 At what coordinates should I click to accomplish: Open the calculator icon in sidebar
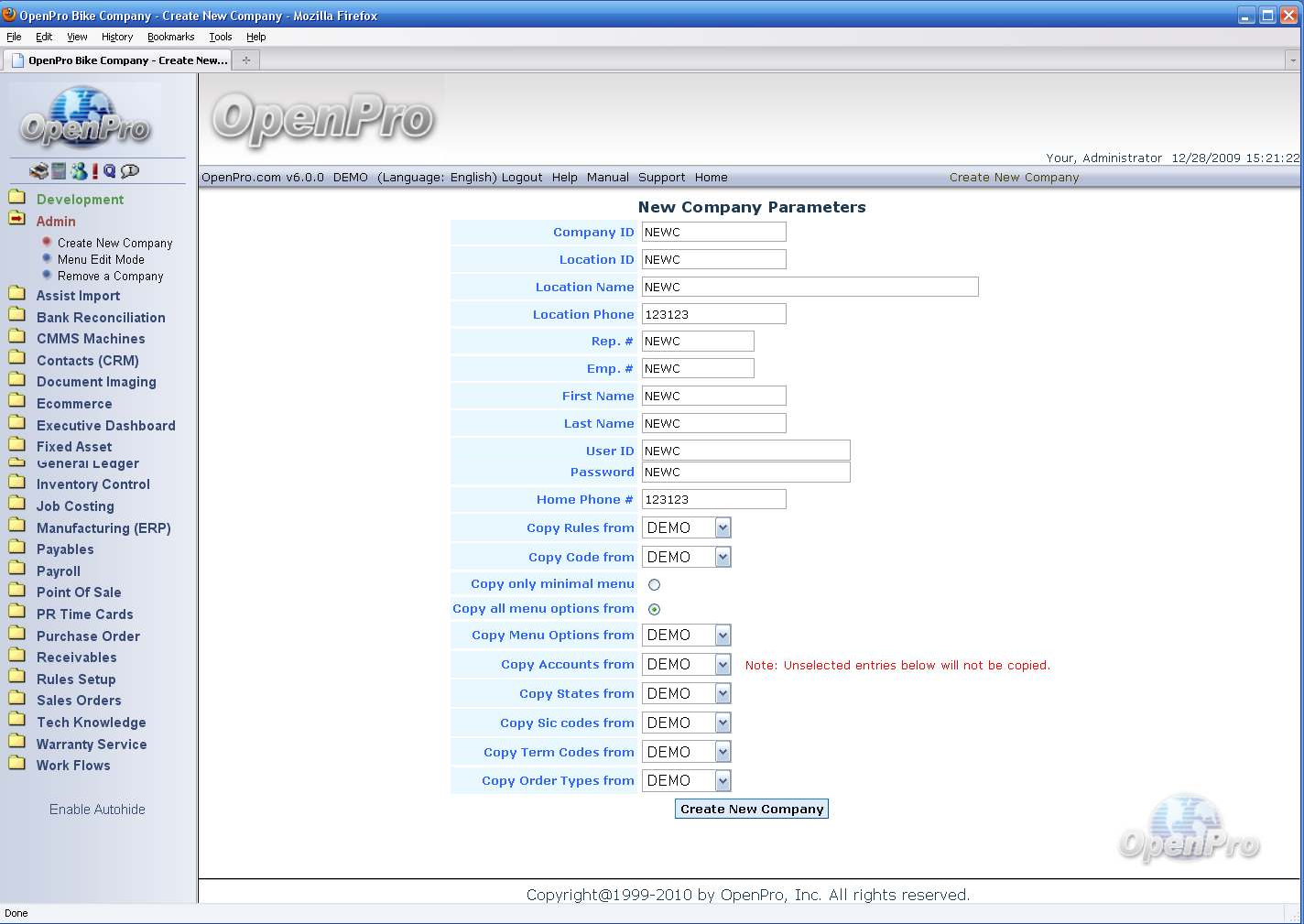click(59, 171)
